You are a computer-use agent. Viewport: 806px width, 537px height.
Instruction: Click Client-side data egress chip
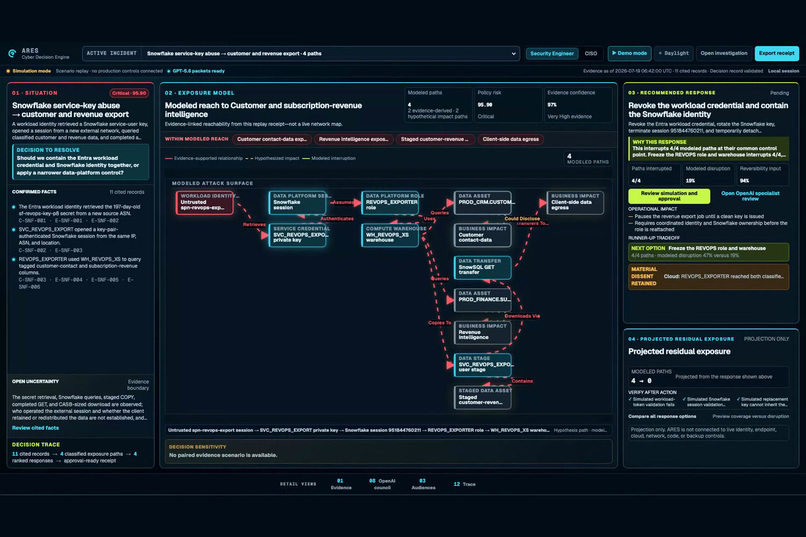[x=510, y=139]
